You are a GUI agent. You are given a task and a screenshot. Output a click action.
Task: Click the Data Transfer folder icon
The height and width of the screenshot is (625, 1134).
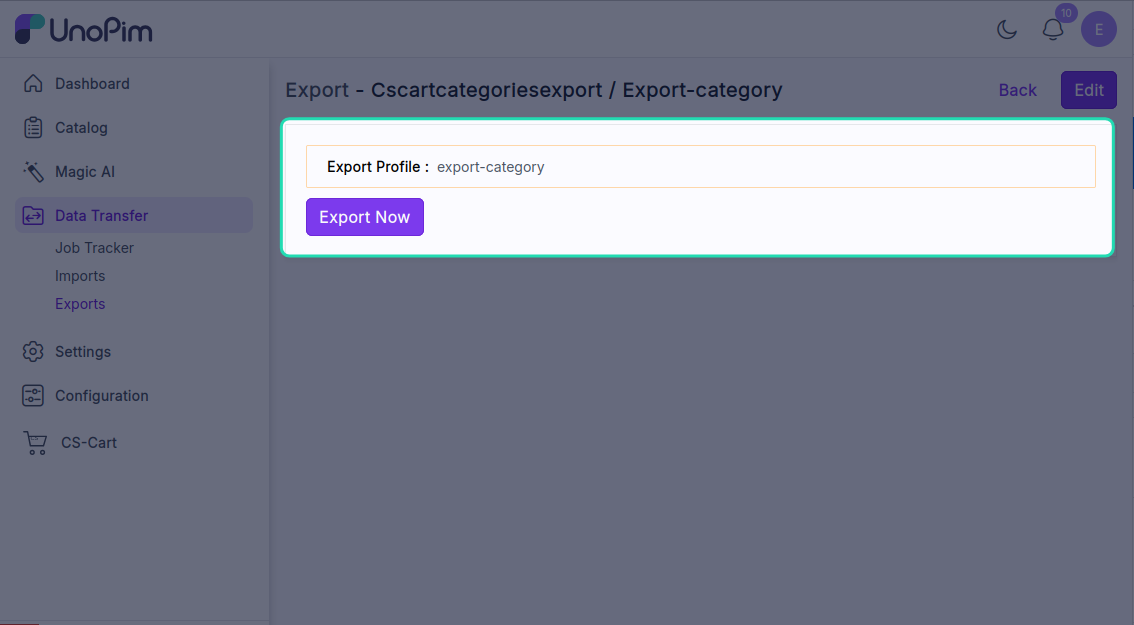click(x=33, y=216)
